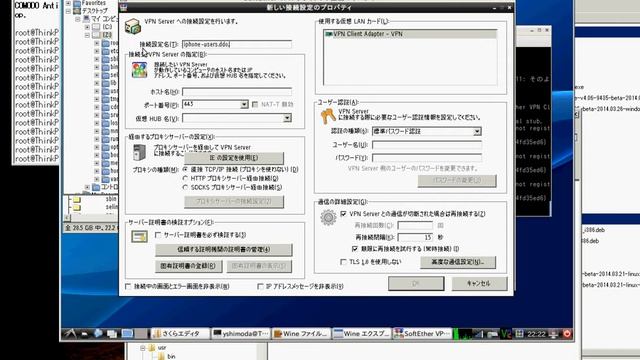
Task: Click the green system monitor tray graph
Action: tap(462, 333)
